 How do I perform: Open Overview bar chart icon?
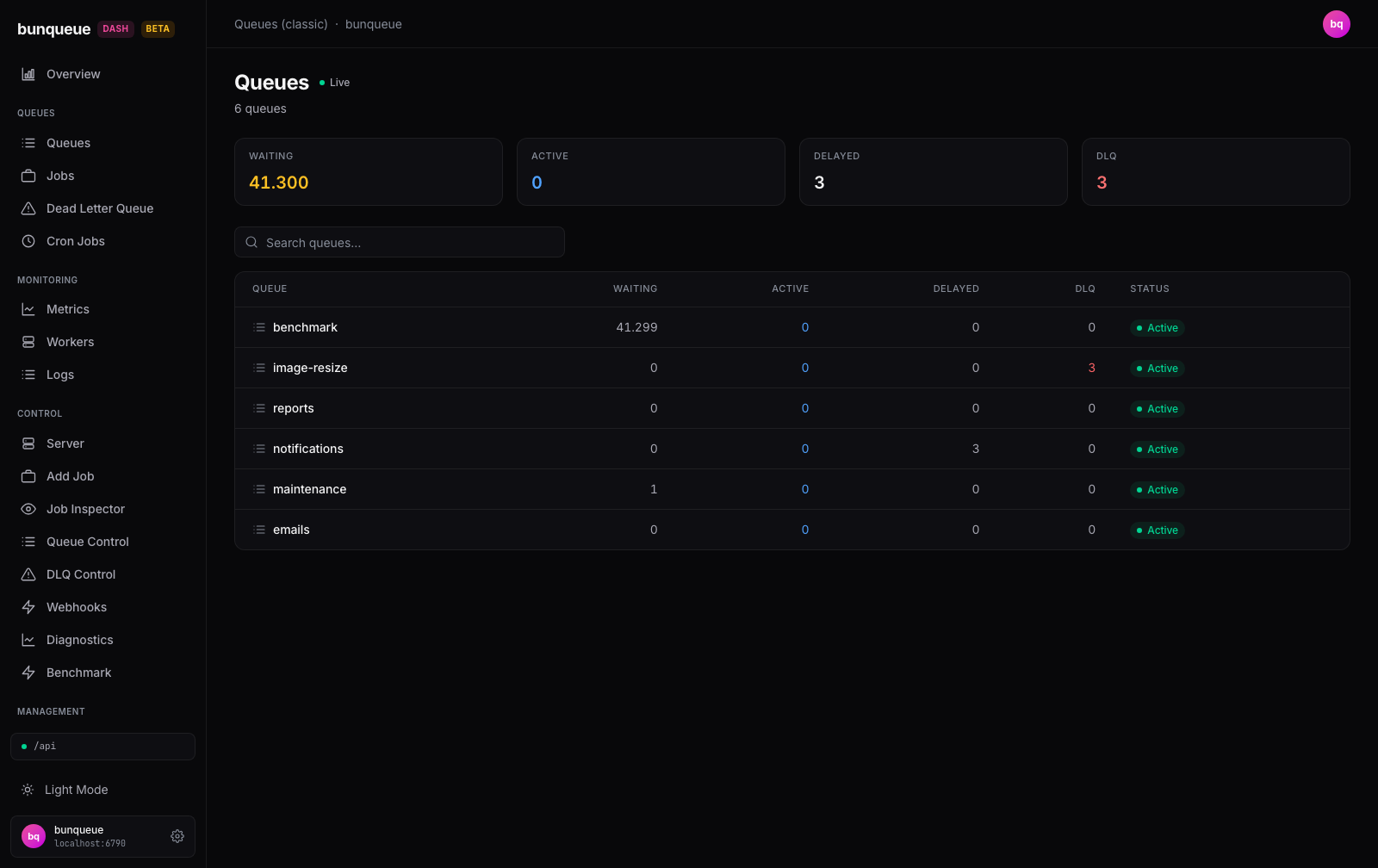(28, 74)
